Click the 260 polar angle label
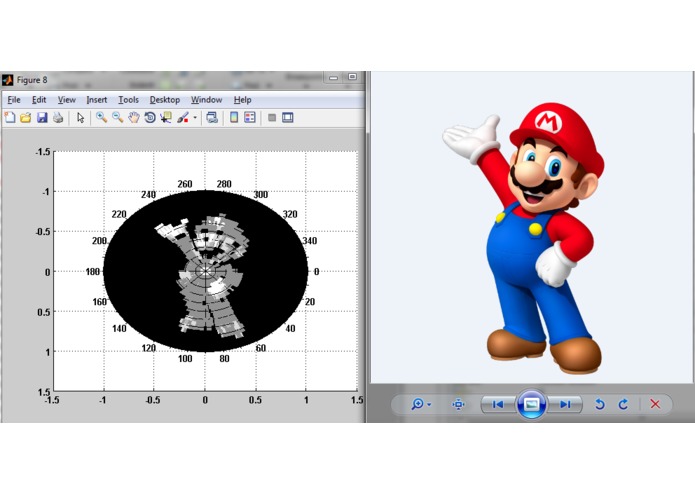The image size is (695, 494). click(x=185, y=184)
